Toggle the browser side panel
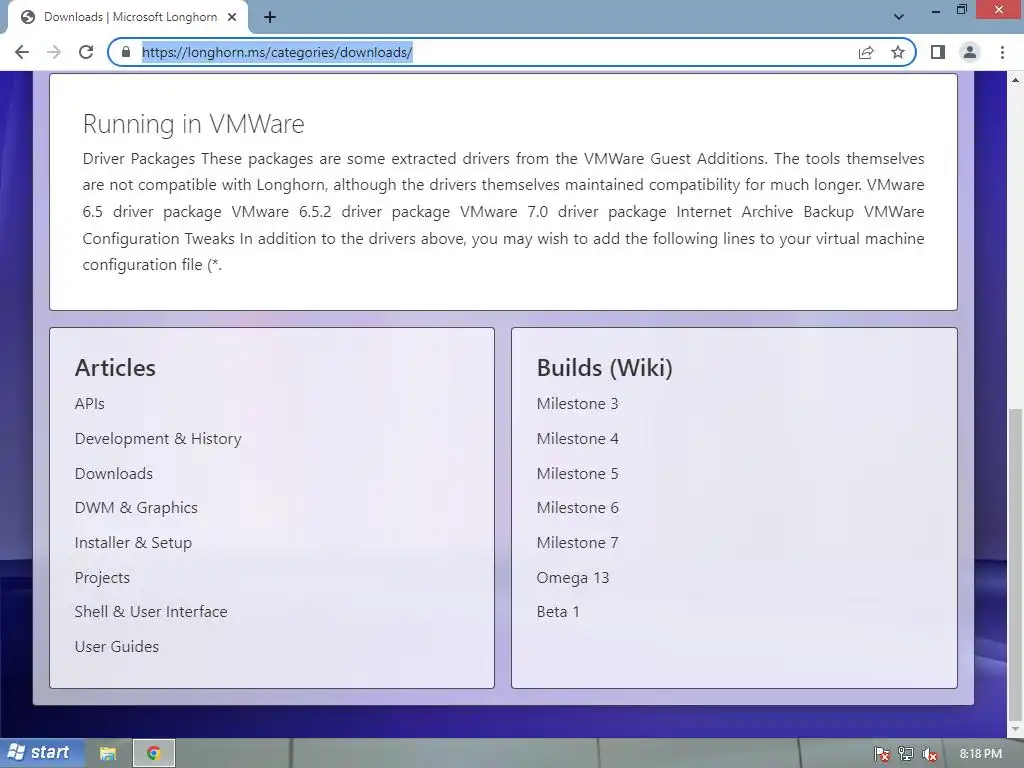Viewport: 1024px width, 768px height. pyautogui.click(x=938, y=52)
